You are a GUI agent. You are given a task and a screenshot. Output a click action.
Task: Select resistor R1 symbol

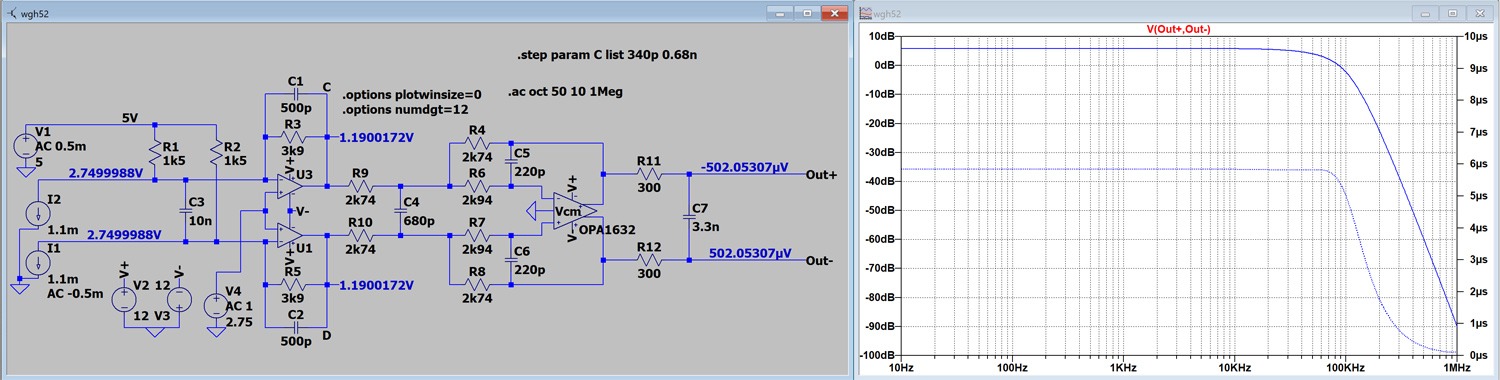155,153
